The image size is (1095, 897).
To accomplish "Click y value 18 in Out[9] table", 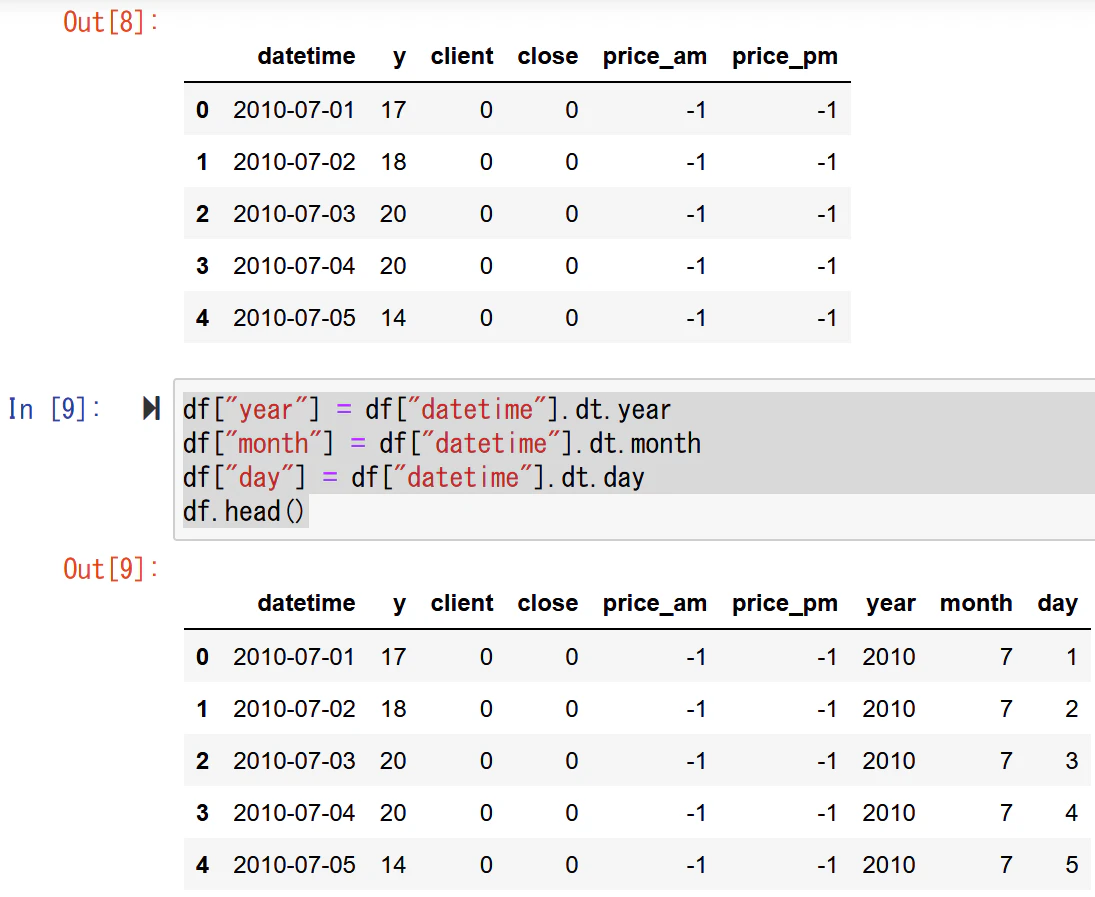I will coord(393,709).
